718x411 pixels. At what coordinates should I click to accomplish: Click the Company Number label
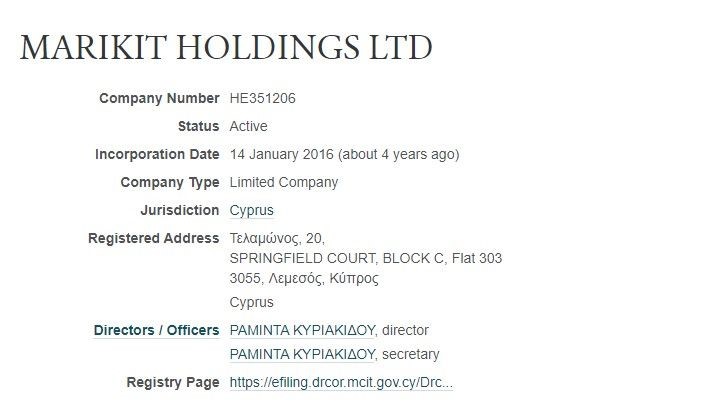[159, 98]
